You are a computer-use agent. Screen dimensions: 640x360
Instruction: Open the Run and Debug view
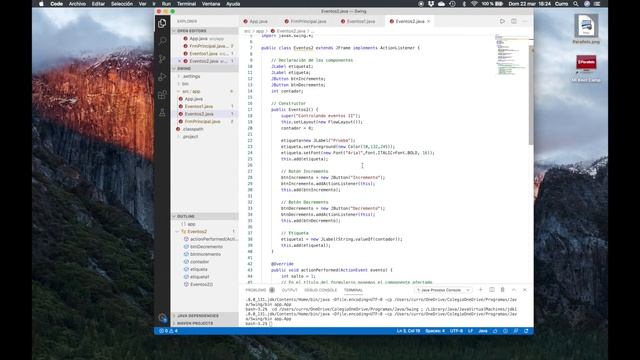coord(162,77)
